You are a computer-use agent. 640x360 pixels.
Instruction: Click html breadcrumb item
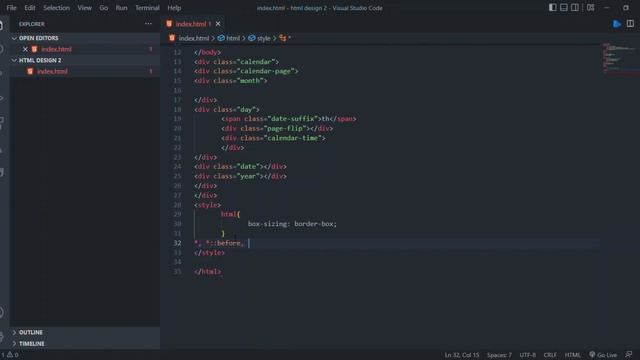[x=233, y=38]
